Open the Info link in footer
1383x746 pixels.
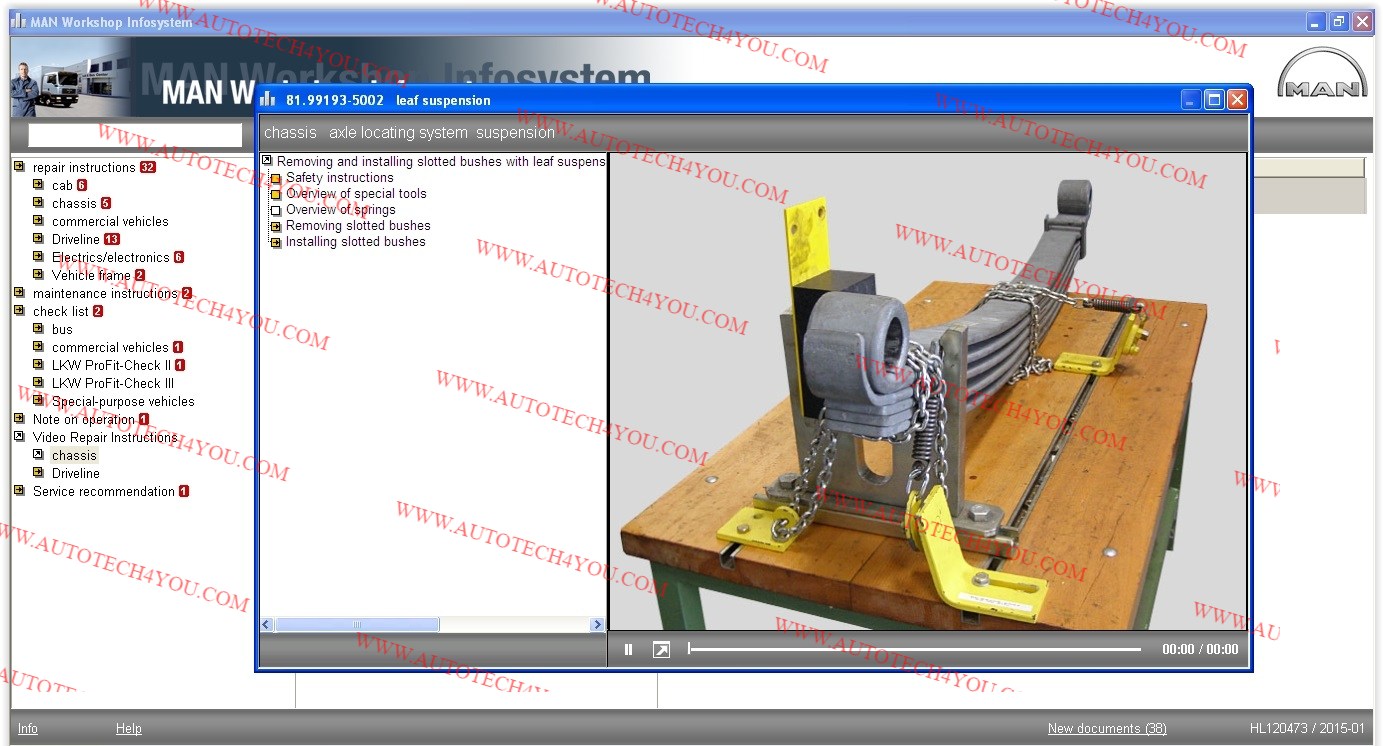[x=28, y=729]
